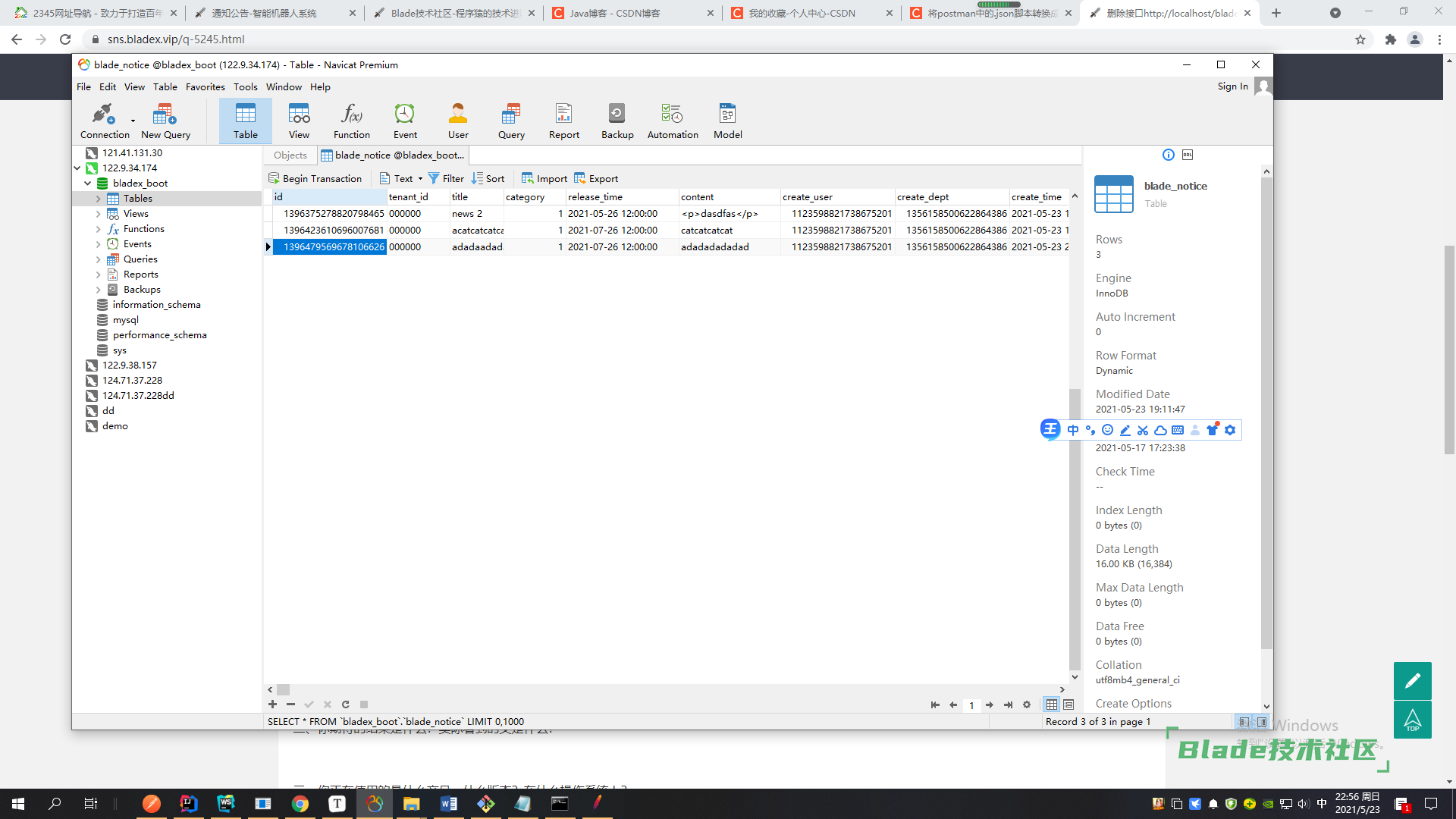Viewport: 1456px width, 819px height.
Task: Hide the left navigation pane toggle
Action: click(x=1244, y=722)
